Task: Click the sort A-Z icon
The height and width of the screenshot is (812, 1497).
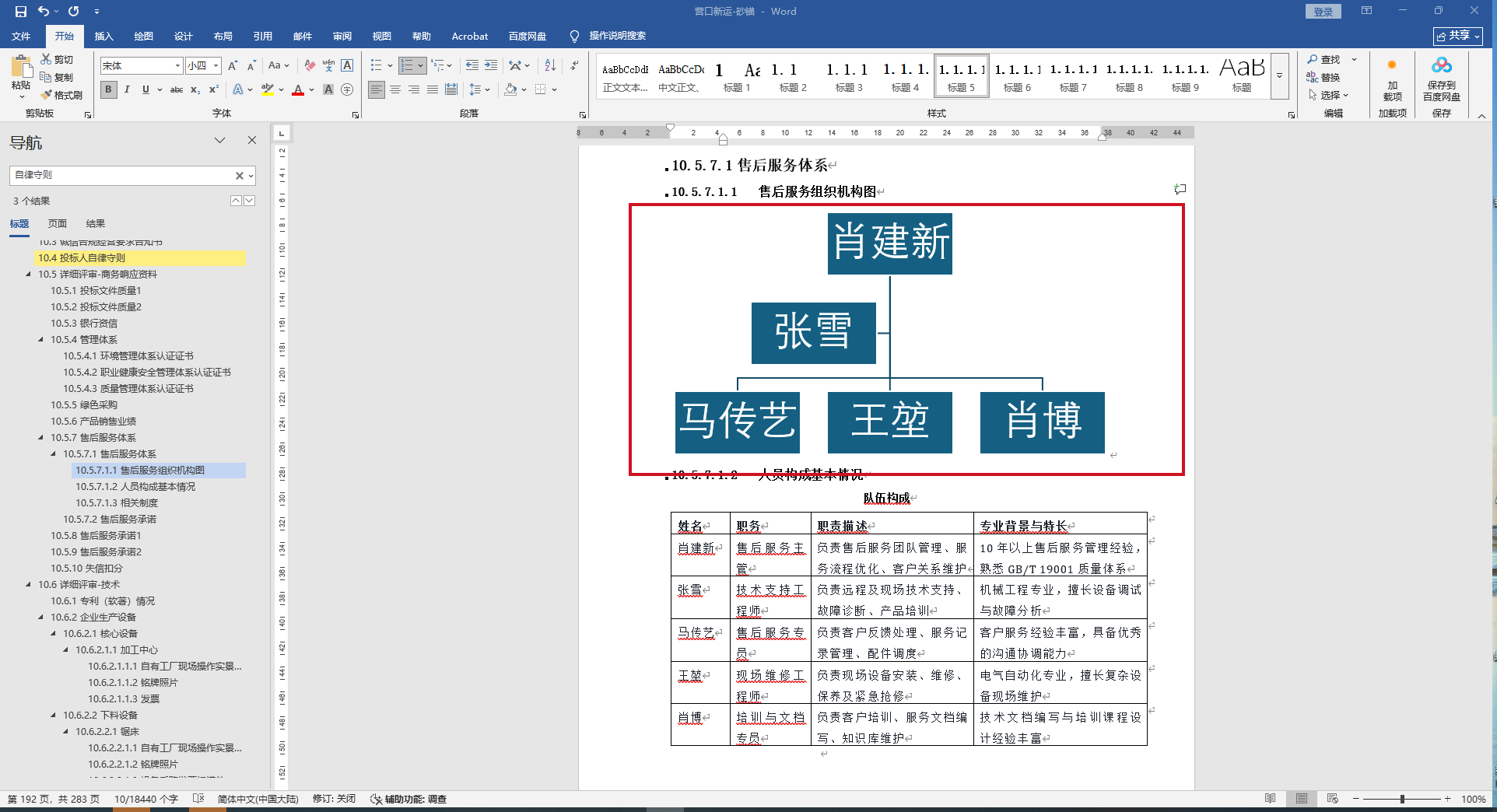Action: 550,66
